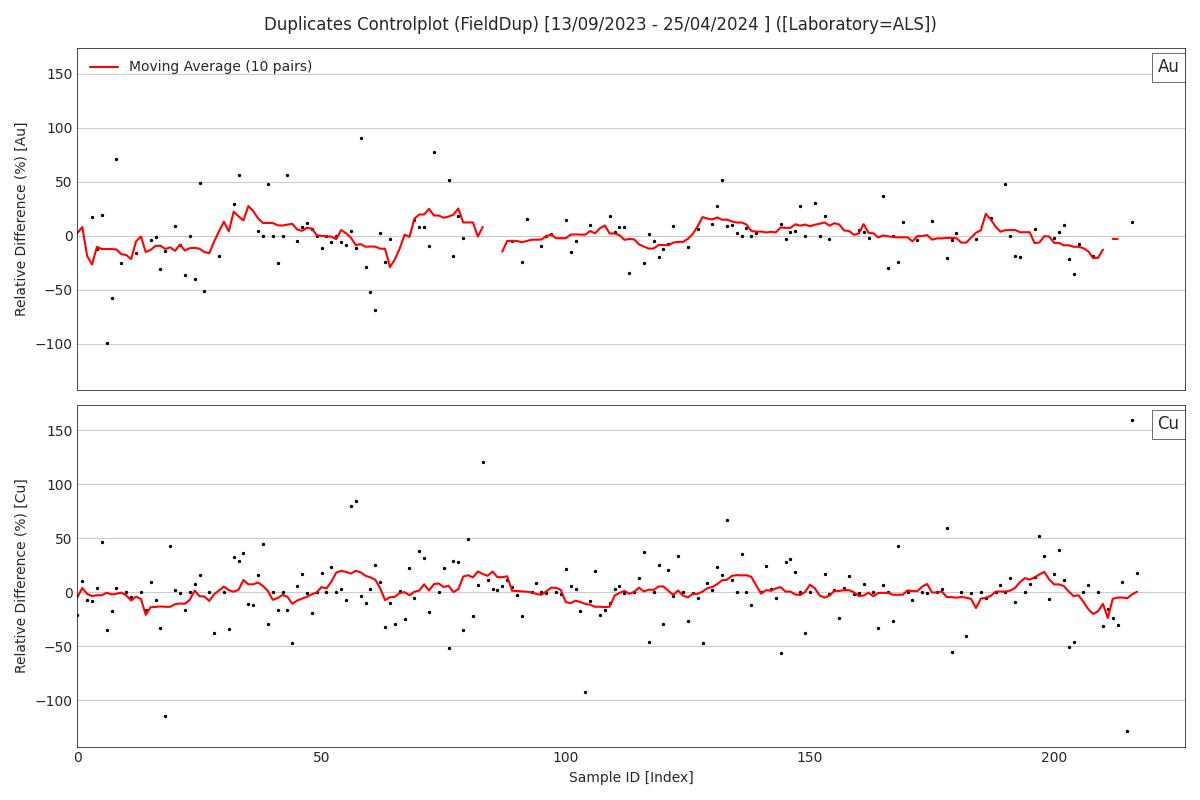This screenshot has width=1200, height=800.
Task: Click the highest Au data point near 90%
Action: click(361, 138)
